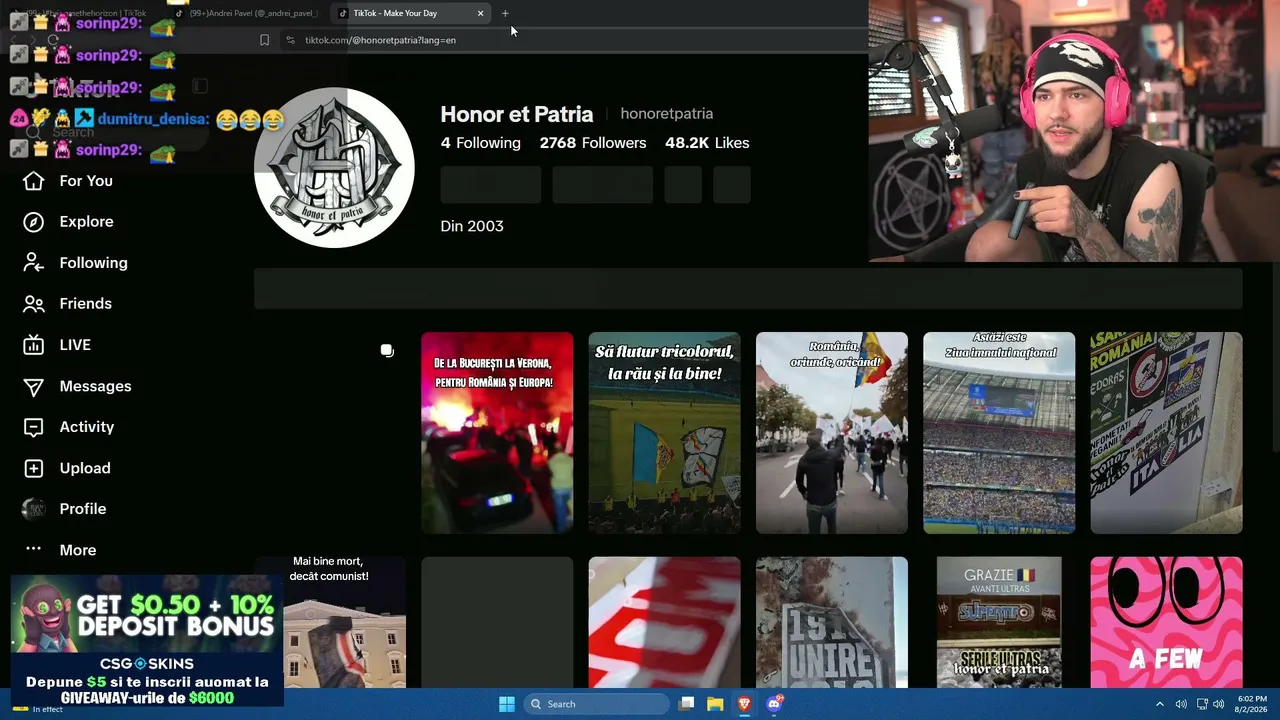Open Task View from the taskbar

tap(686, 704)
